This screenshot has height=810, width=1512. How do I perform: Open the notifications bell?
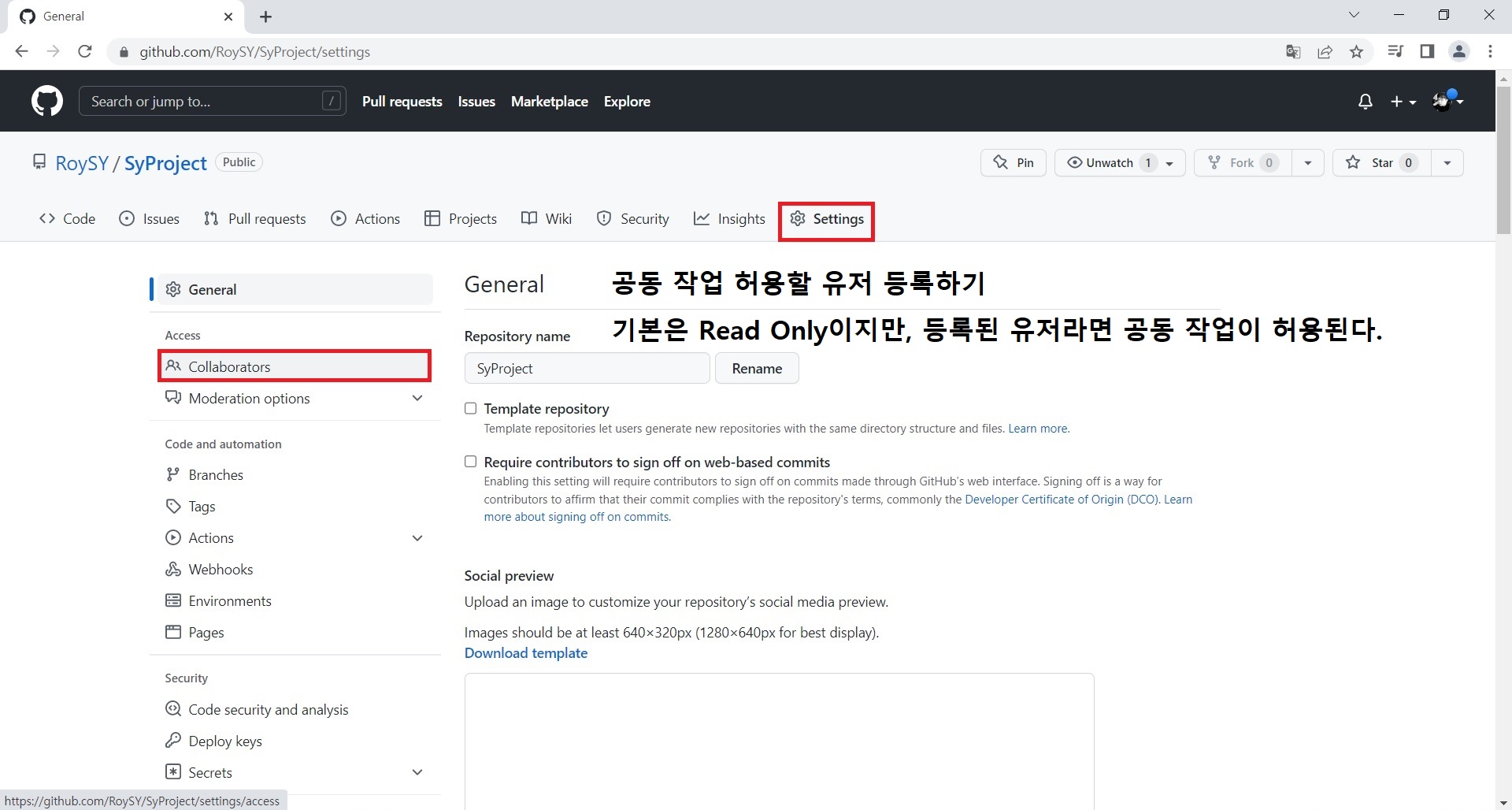1366,102
